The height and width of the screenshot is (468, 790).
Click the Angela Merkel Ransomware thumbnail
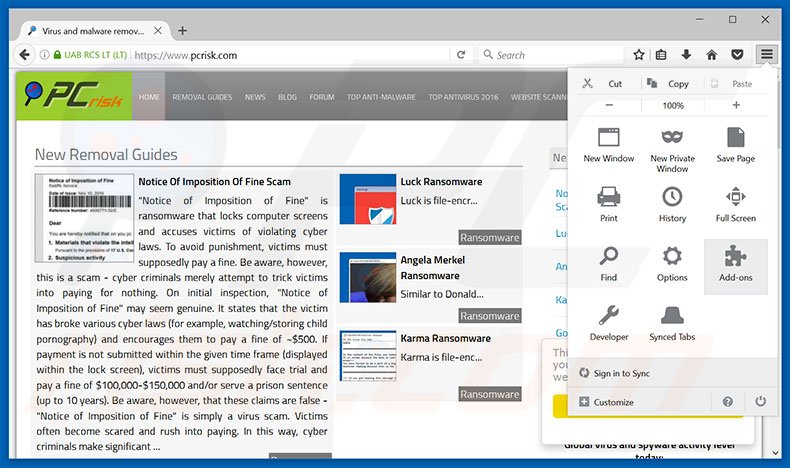coord(368,278)
